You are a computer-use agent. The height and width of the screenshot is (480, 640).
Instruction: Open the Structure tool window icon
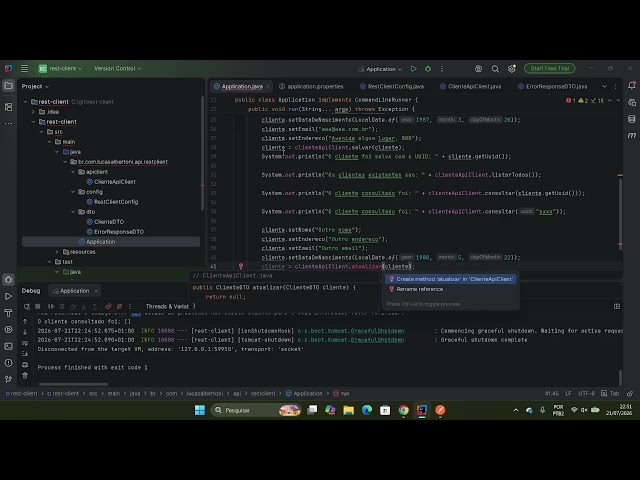[x=9, y=107]
